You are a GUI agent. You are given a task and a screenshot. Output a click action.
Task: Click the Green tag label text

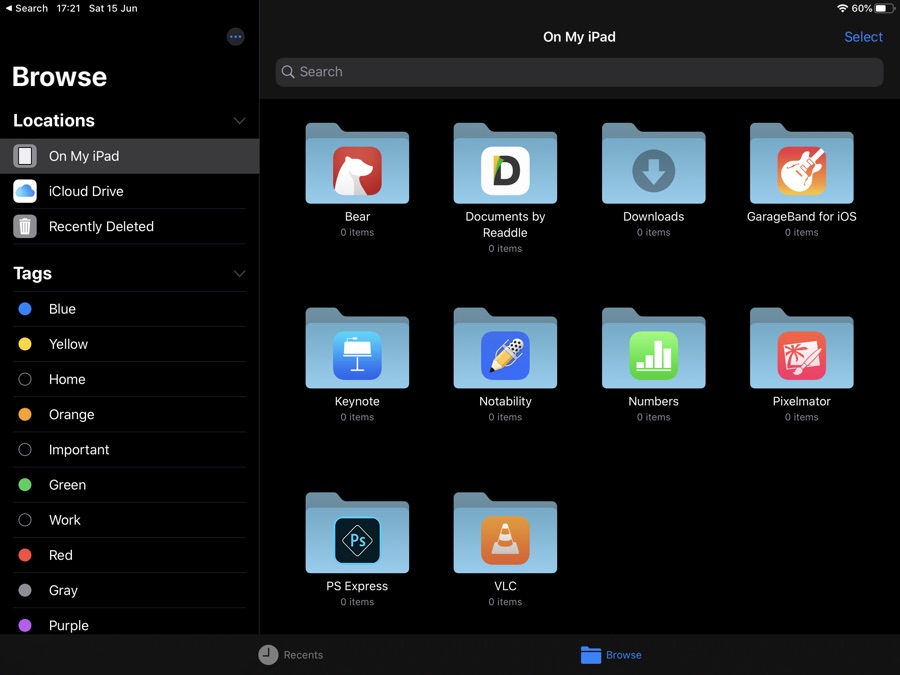click(67, 484)
